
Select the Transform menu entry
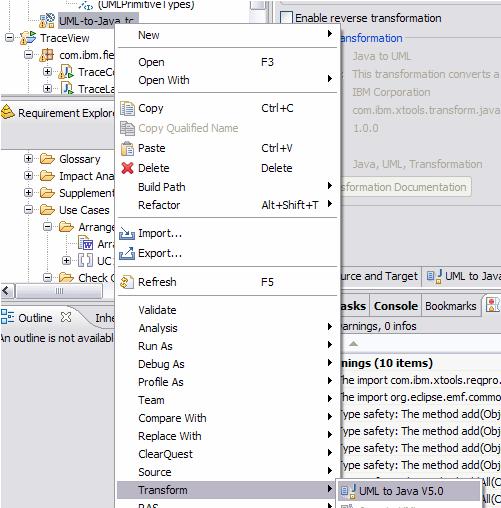(x=227, y=490)
